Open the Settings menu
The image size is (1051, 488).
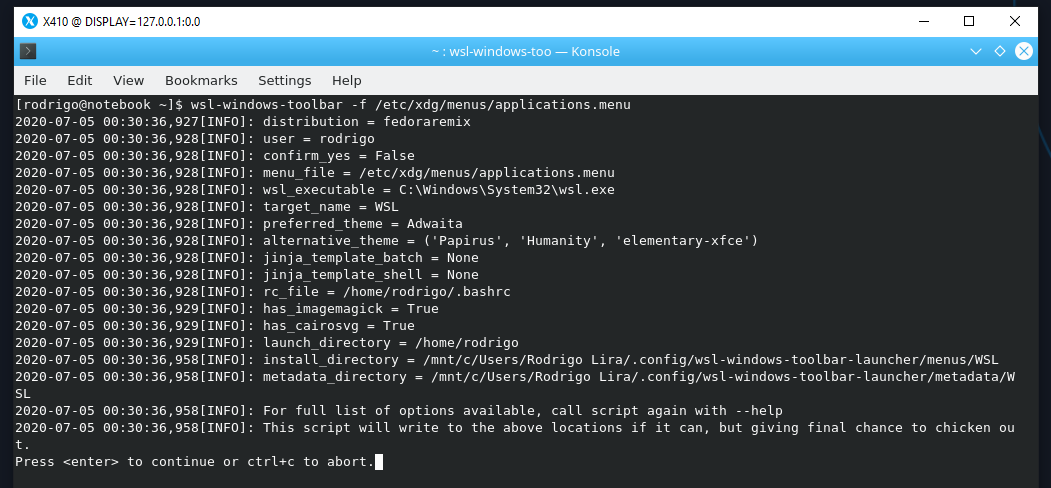[284, 80]
